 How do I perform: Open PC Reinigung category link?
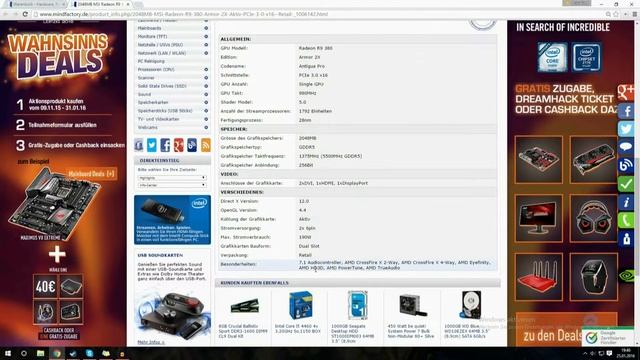click(151, 61)
